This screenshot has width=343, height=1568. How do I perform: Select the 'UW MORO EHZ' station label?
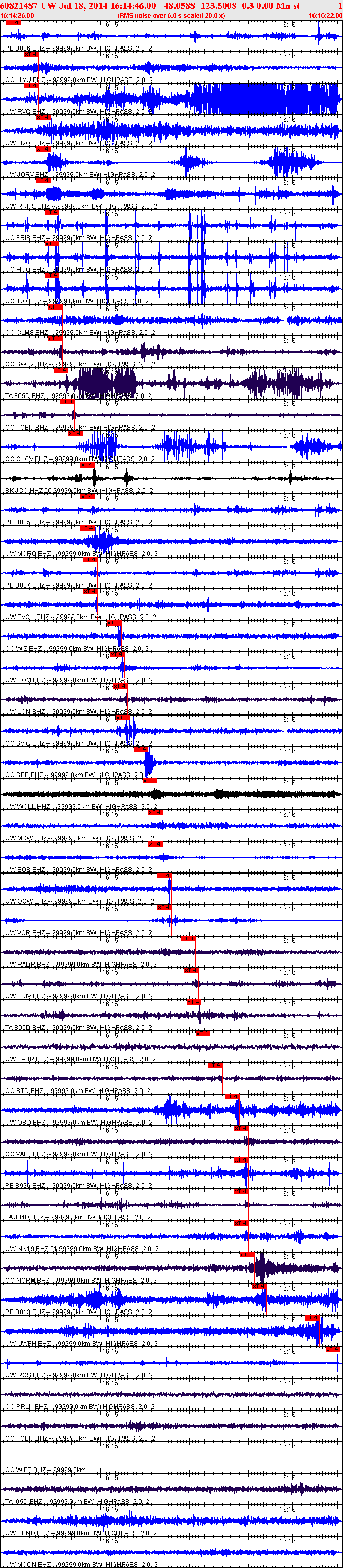pyautogui.click(x=27, y=554)
